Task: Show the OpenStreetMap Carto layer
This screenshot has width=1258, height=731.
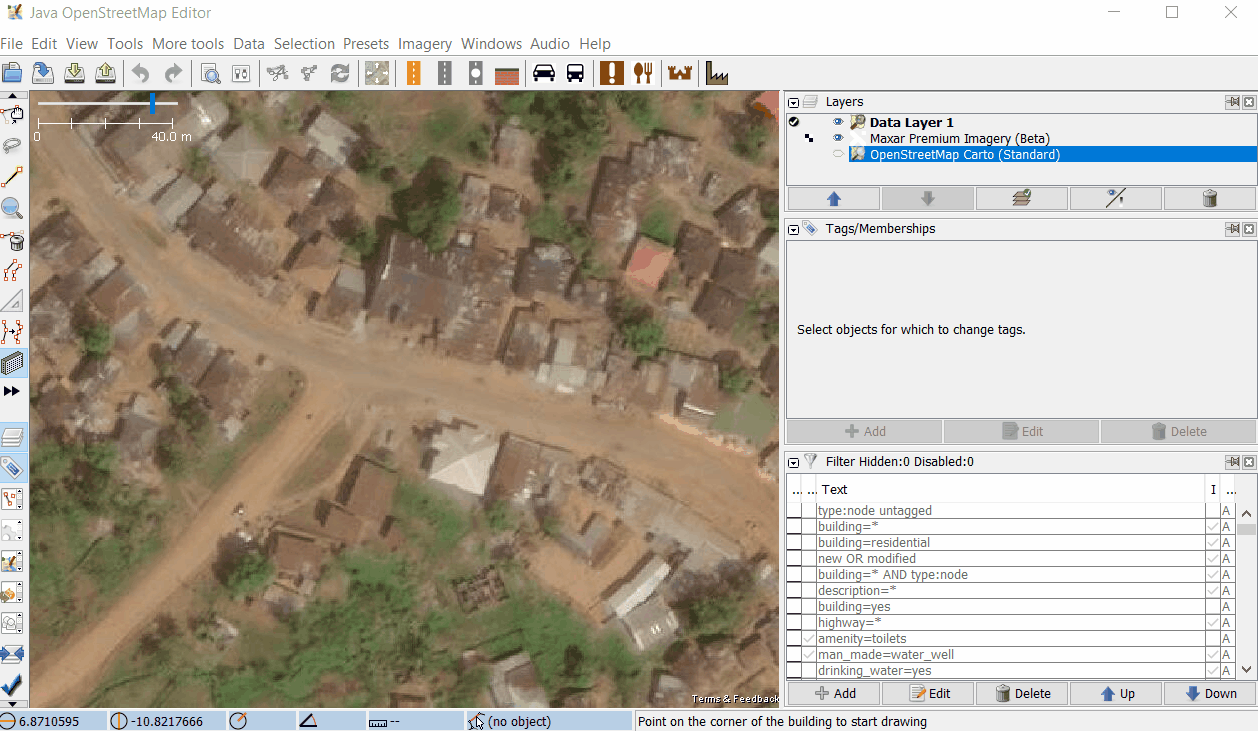Action: [838, 154]
